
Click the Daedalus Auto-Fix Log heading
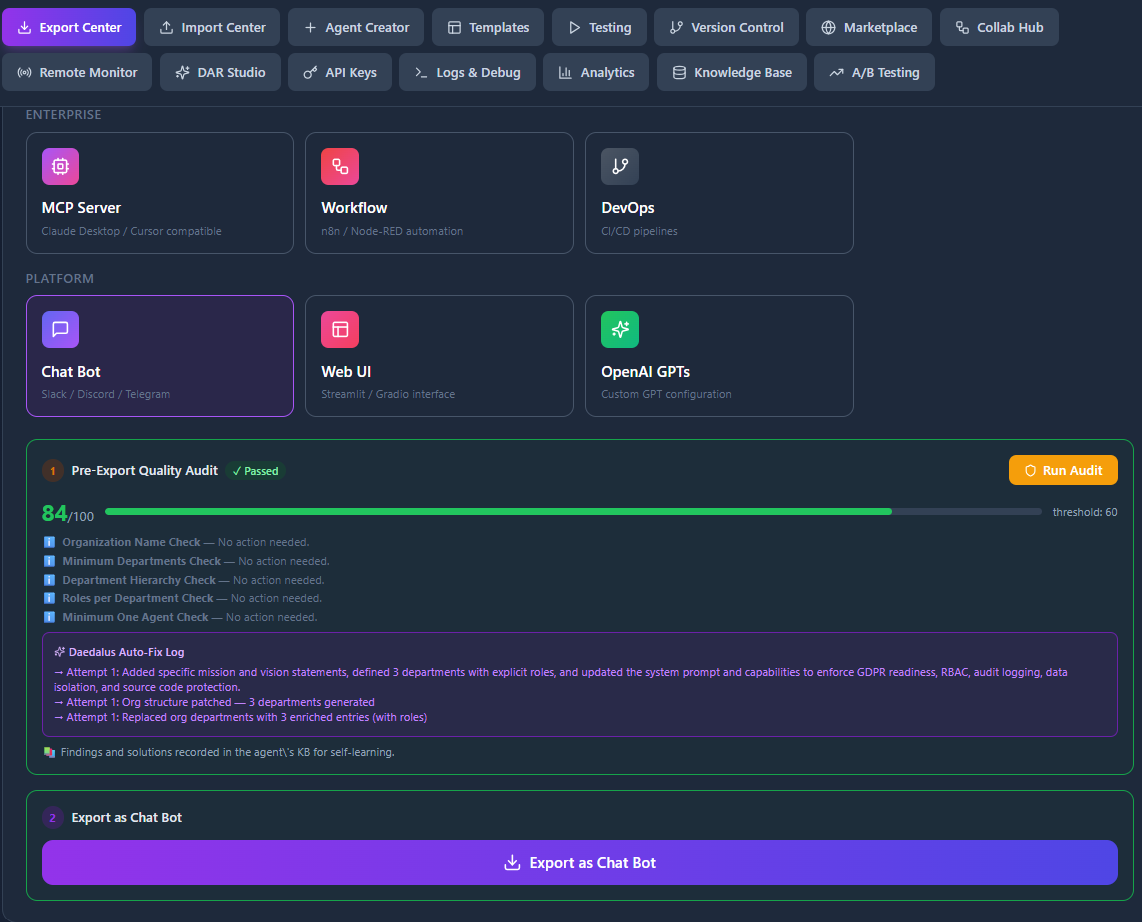pyautogui.click(x=126, y=652)
